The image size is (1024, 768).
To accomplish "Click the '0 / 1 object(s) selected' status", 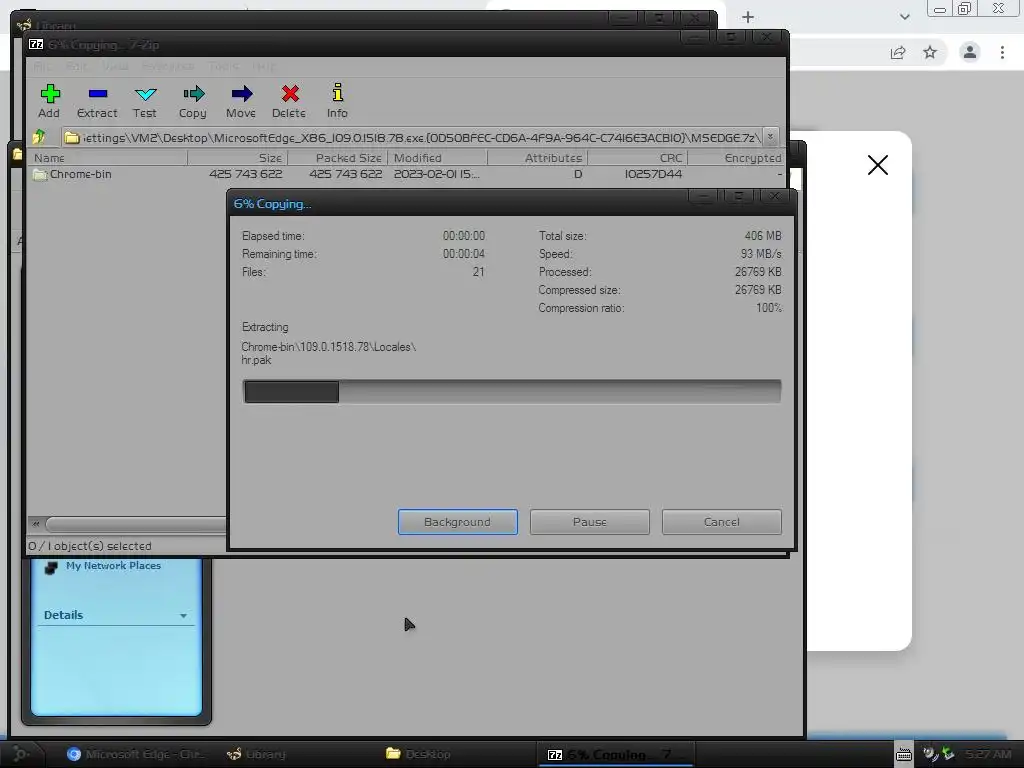I will (x=90, y=546).
